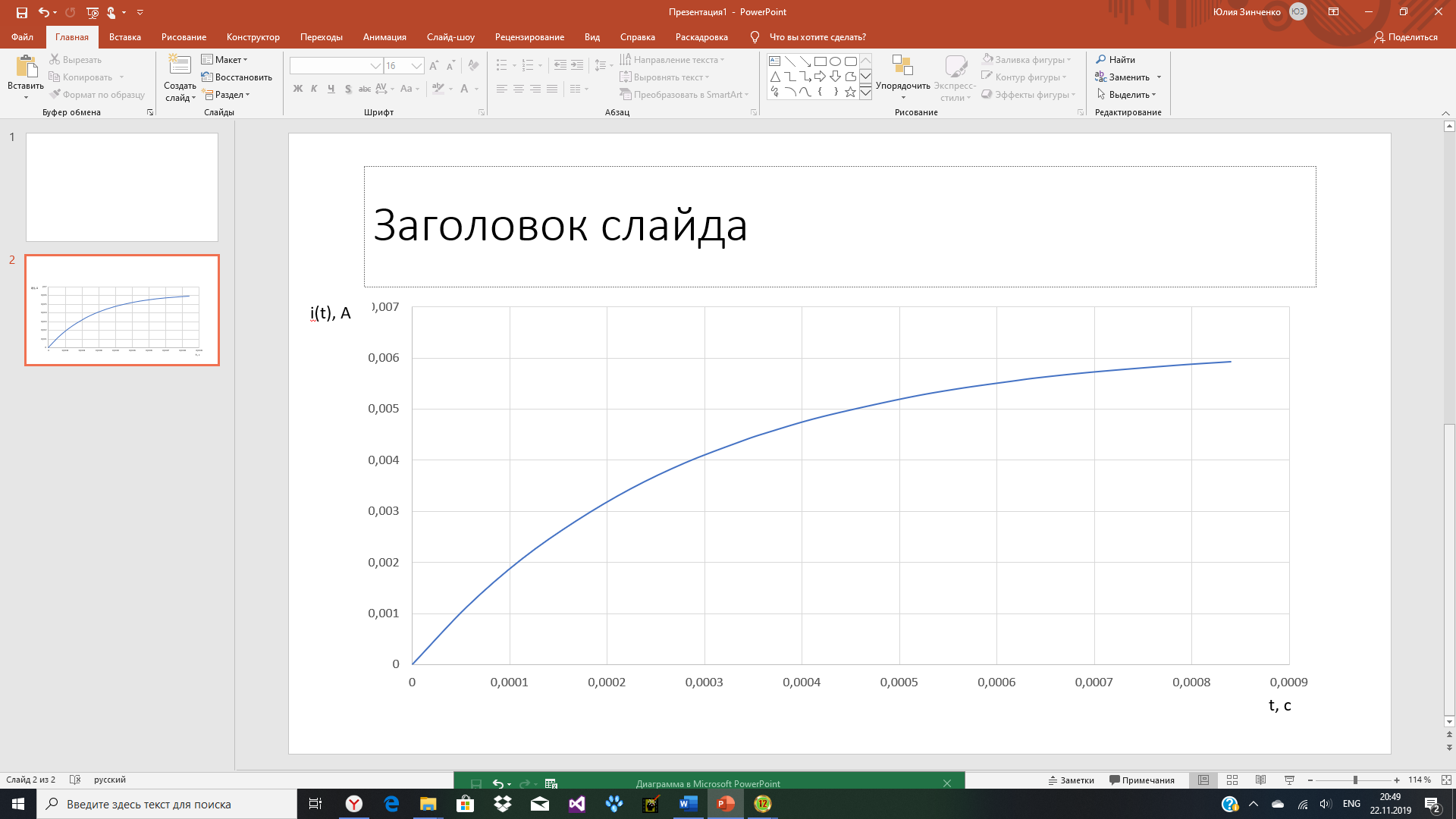Click the Поделиться share button

click(x=1405, y=36)
